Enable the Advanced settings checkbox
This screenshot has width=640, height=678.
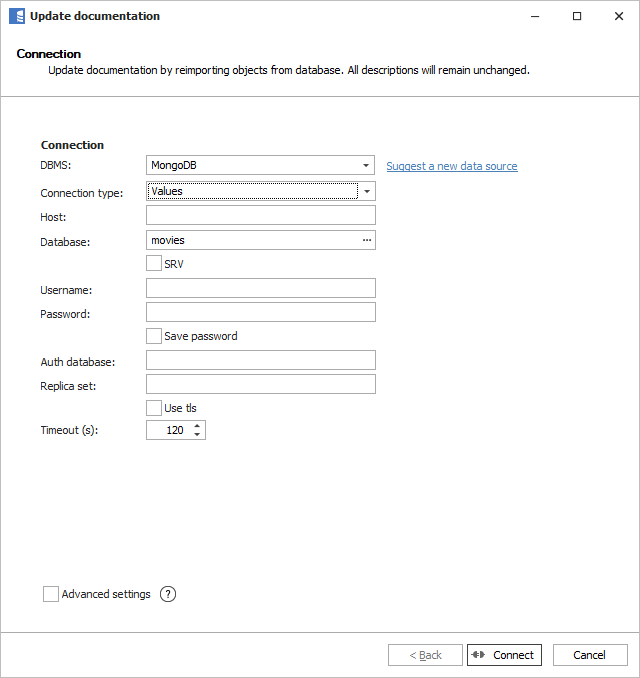pos(51,594)
